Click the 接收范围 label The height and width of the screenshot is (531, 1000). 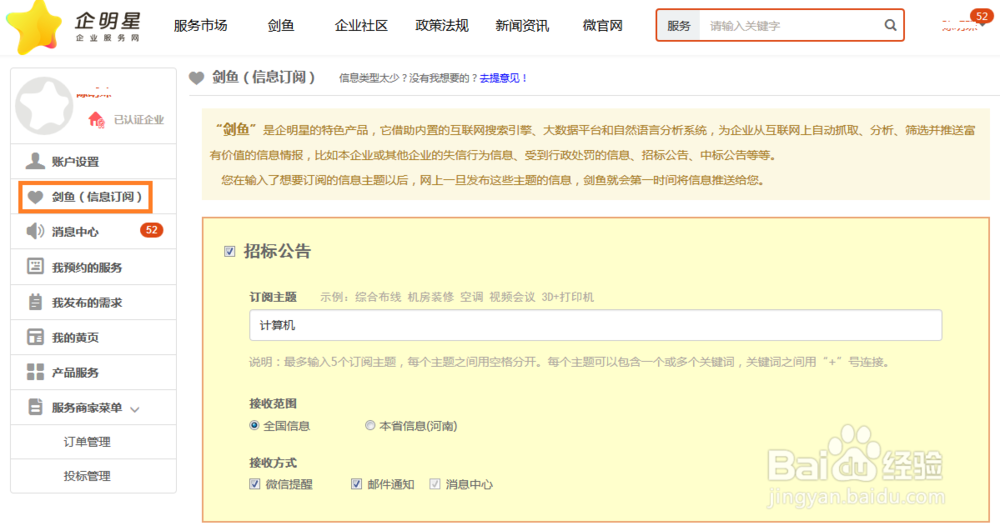[273, 404]
